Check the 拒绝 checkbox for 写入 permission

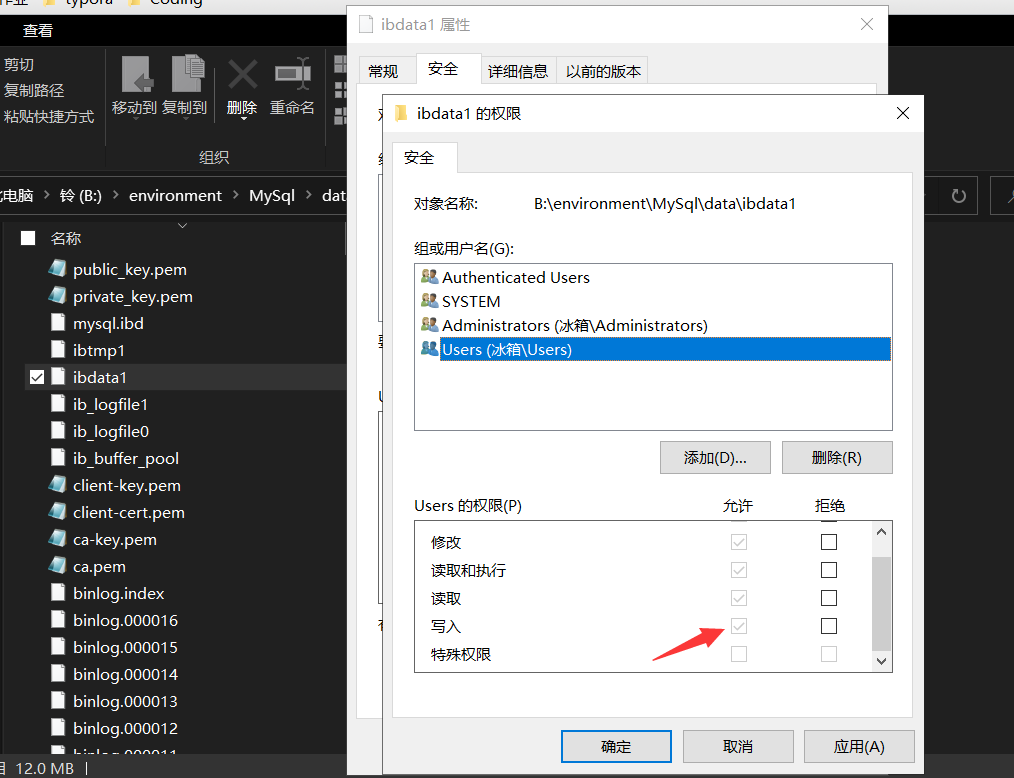[829, 625]
